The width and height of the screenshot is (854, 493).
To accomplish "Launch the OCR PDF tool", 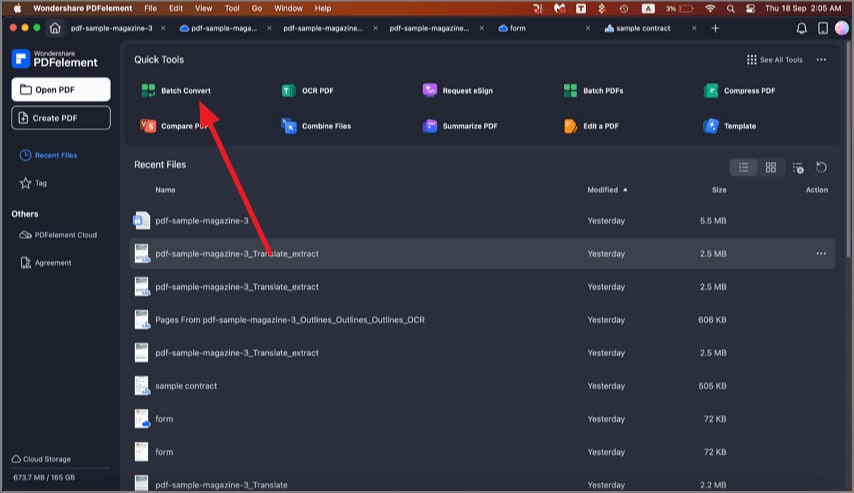I will click(x=307, y=90).
